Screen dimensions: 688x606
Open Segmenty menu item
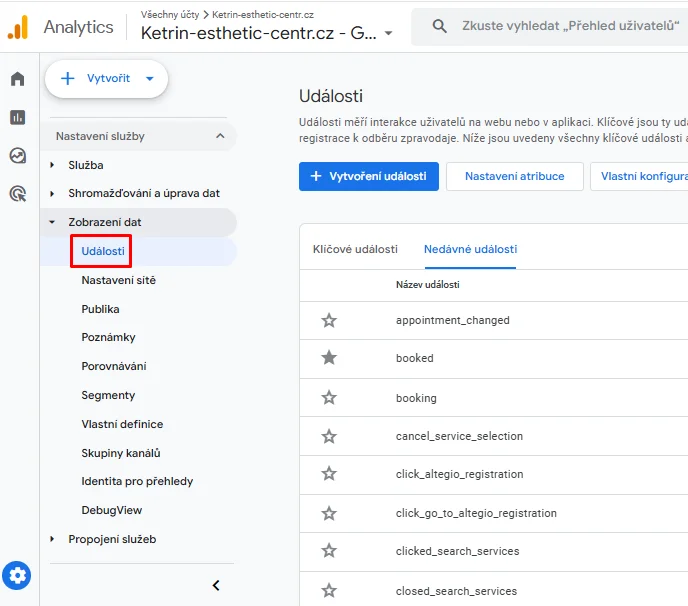coord(108,395)
